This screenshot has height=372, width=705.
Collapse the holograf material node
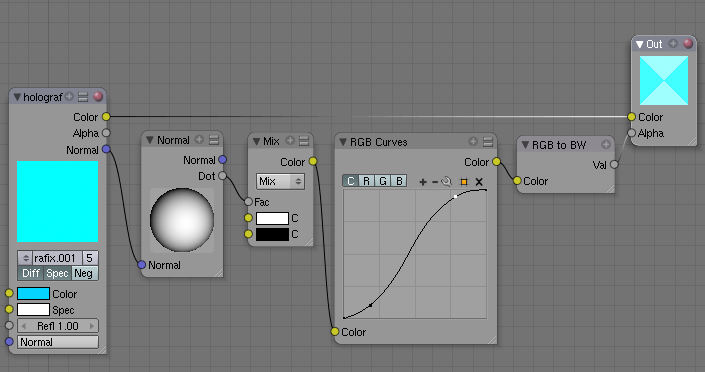coord(17,97)
